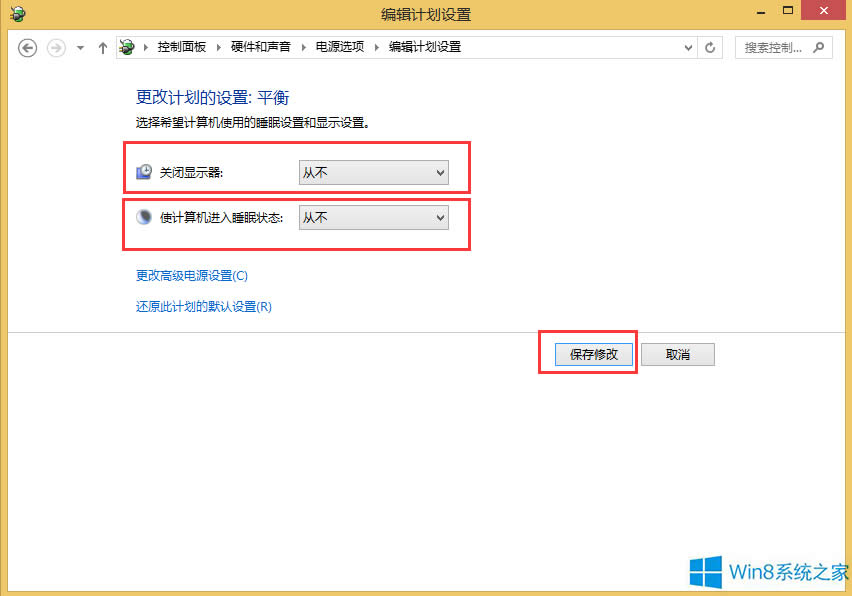Click the up arrow to go to parent folder

pyautogui.click(x=102, y=47)
